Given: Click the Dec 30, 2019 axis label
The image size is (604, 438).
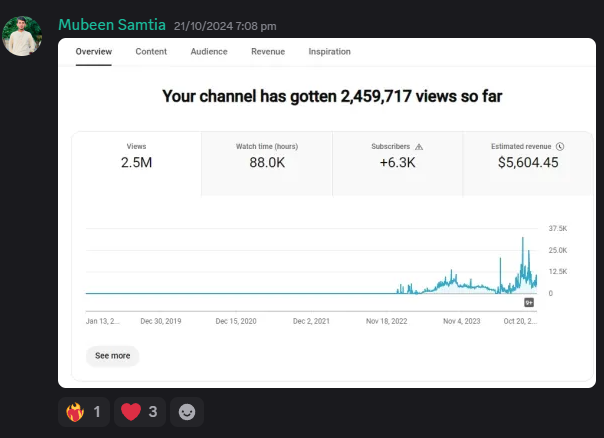Looking at the screenshot, I should (161, 321).
